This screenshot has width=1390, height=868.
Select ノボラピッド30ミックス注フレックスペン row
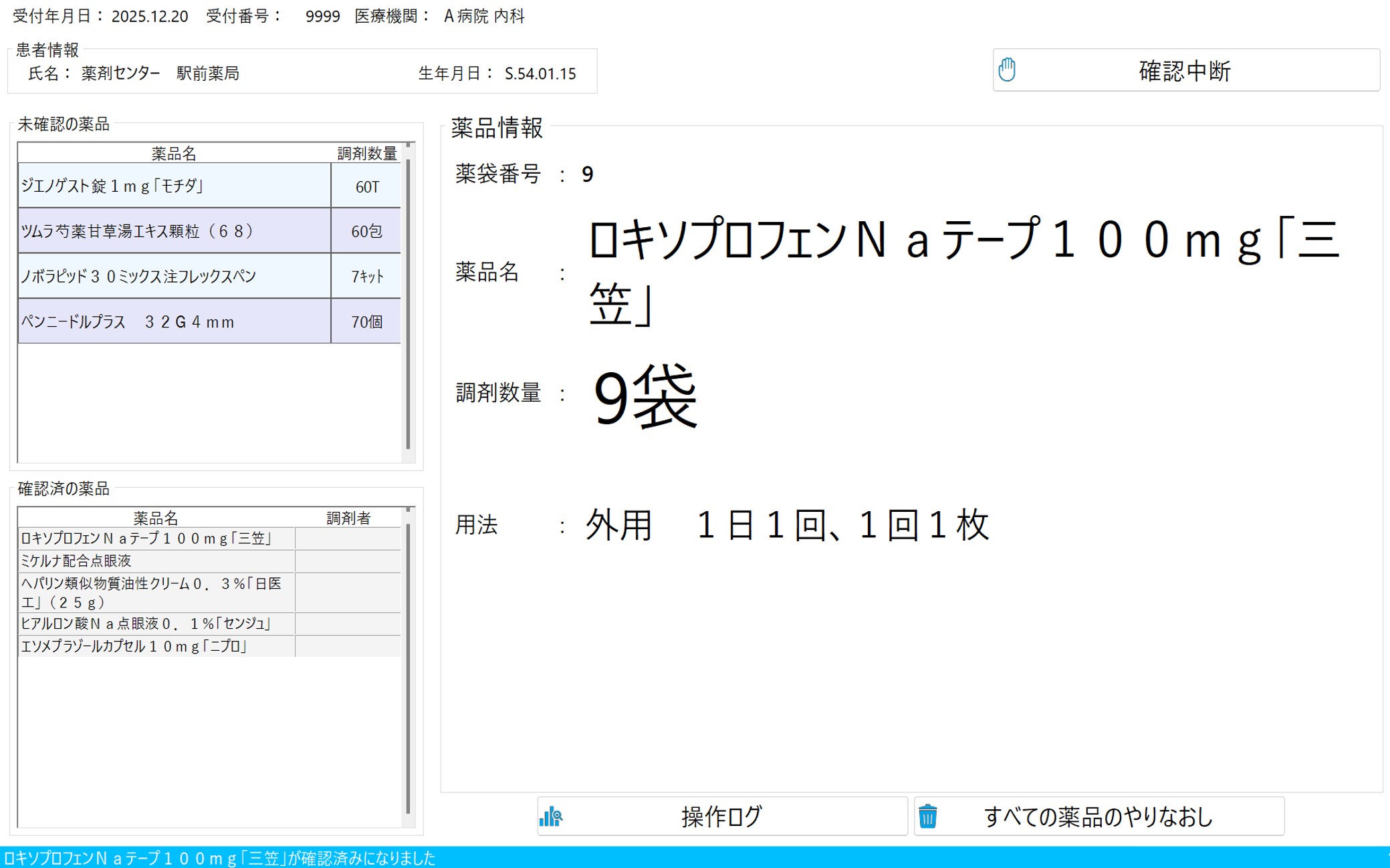(174, 276)
